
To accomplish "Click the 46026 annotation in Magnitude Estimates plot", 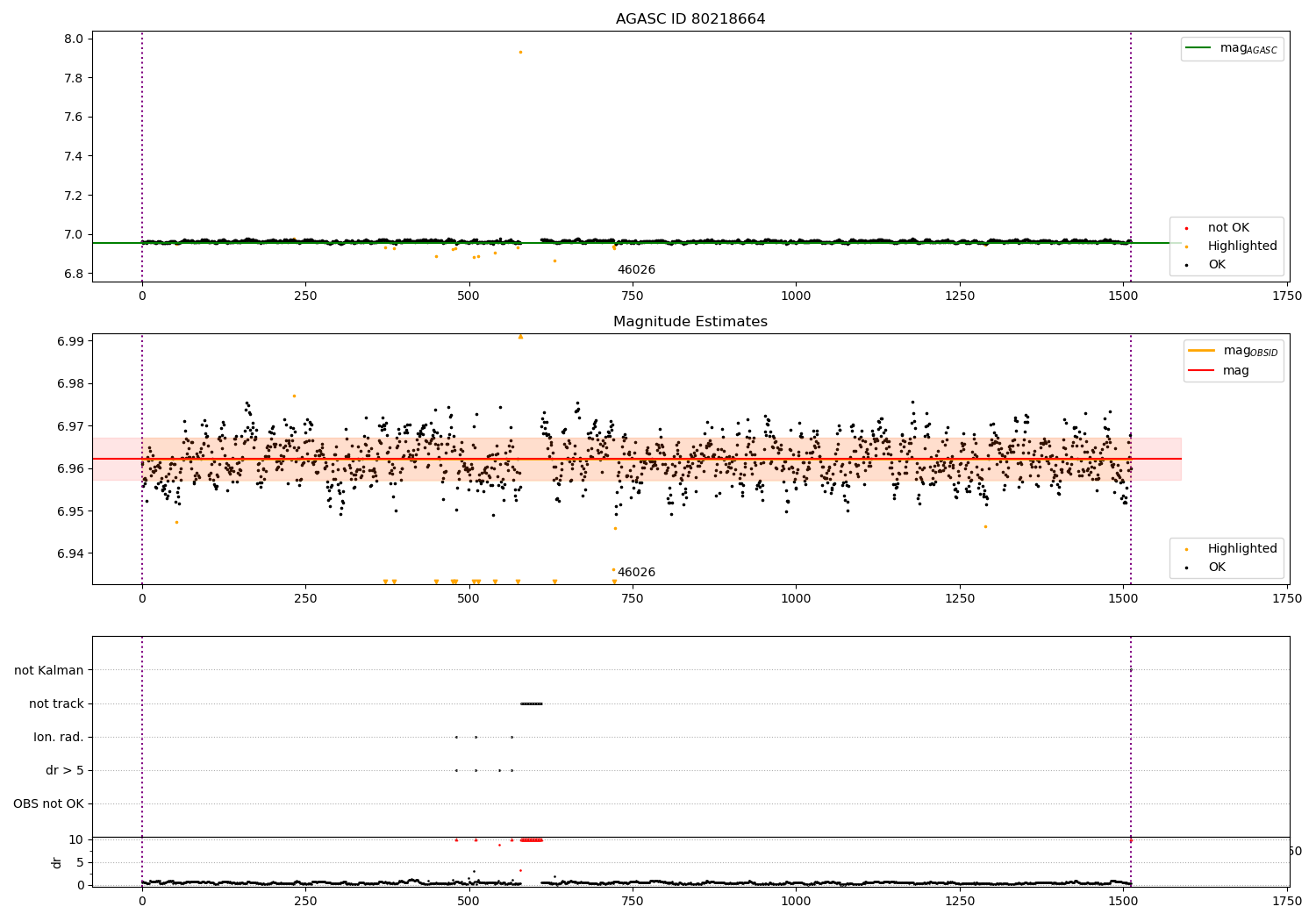I will 636,573.
